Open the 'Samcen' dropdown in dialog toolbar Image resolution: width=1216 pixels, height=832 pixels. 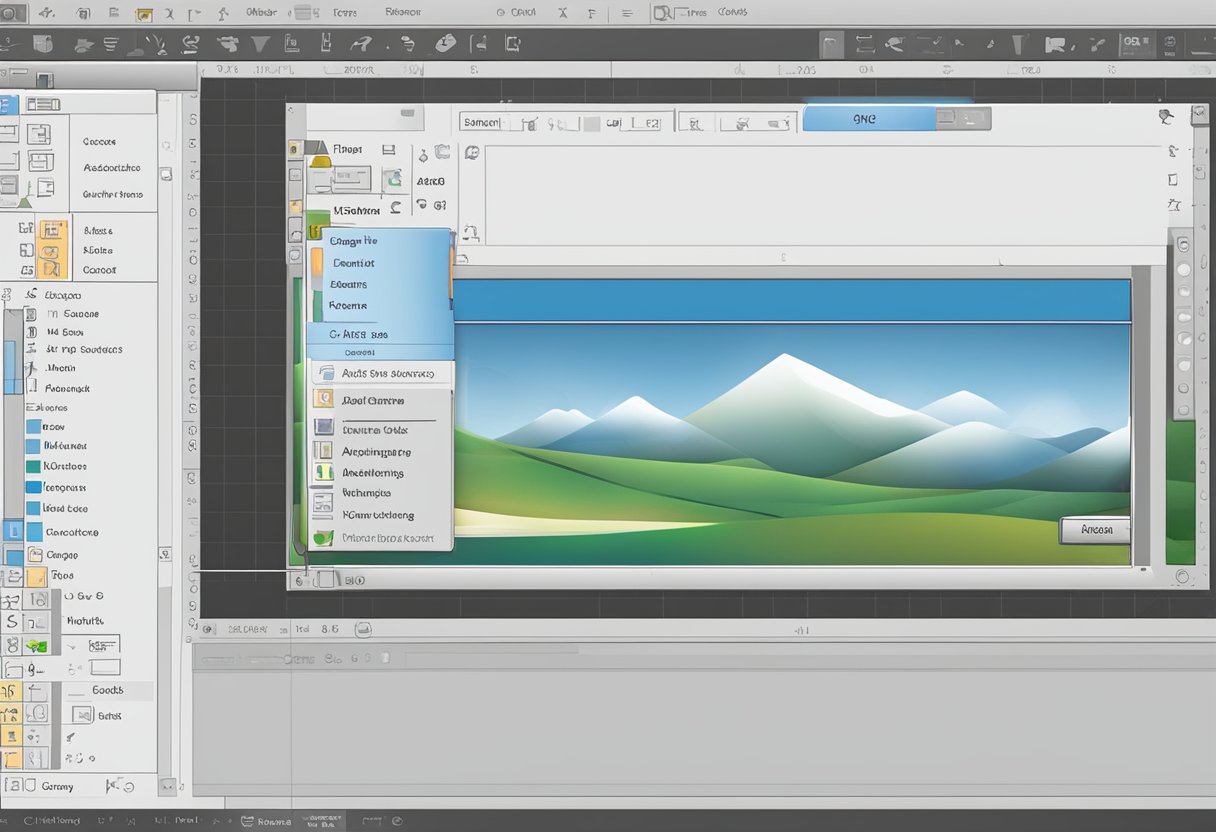coord(484,122)
